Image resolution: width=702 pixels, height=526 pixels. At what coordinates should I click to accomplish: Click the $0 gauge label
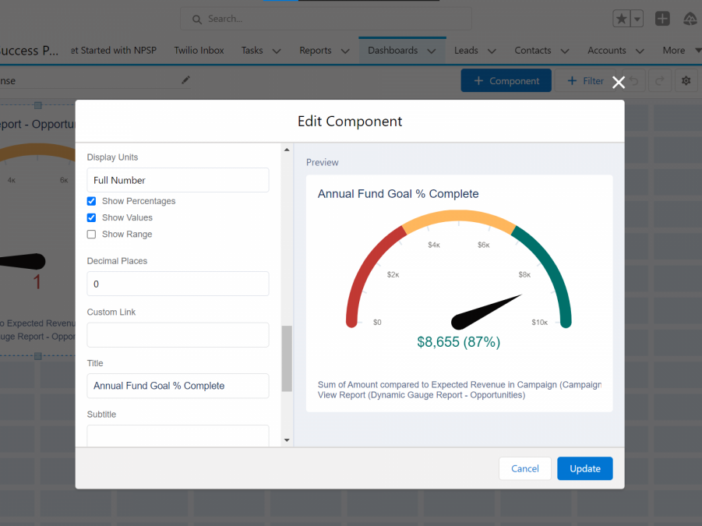tap(377, 322)
